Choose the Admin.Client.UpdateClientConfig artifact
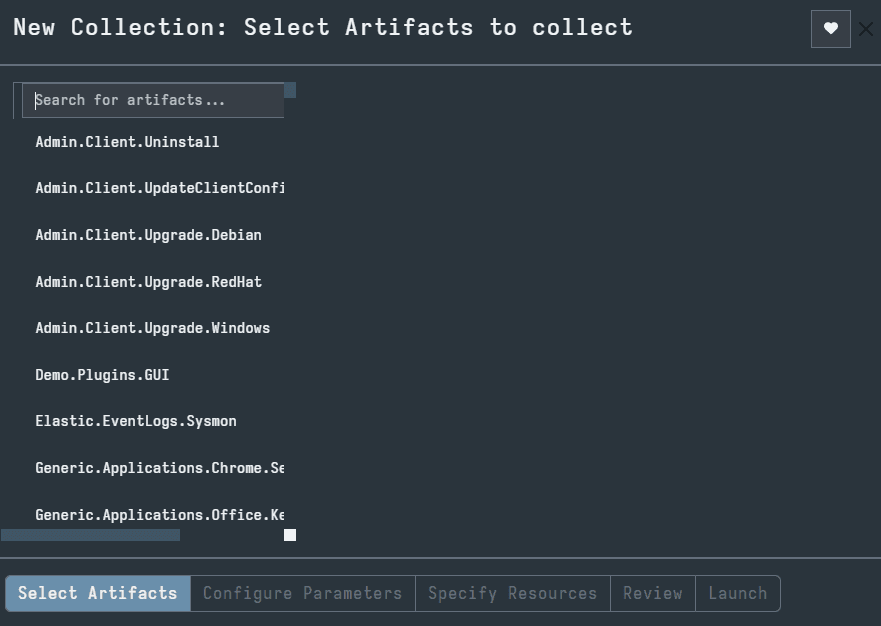 [x=159, y=188]
